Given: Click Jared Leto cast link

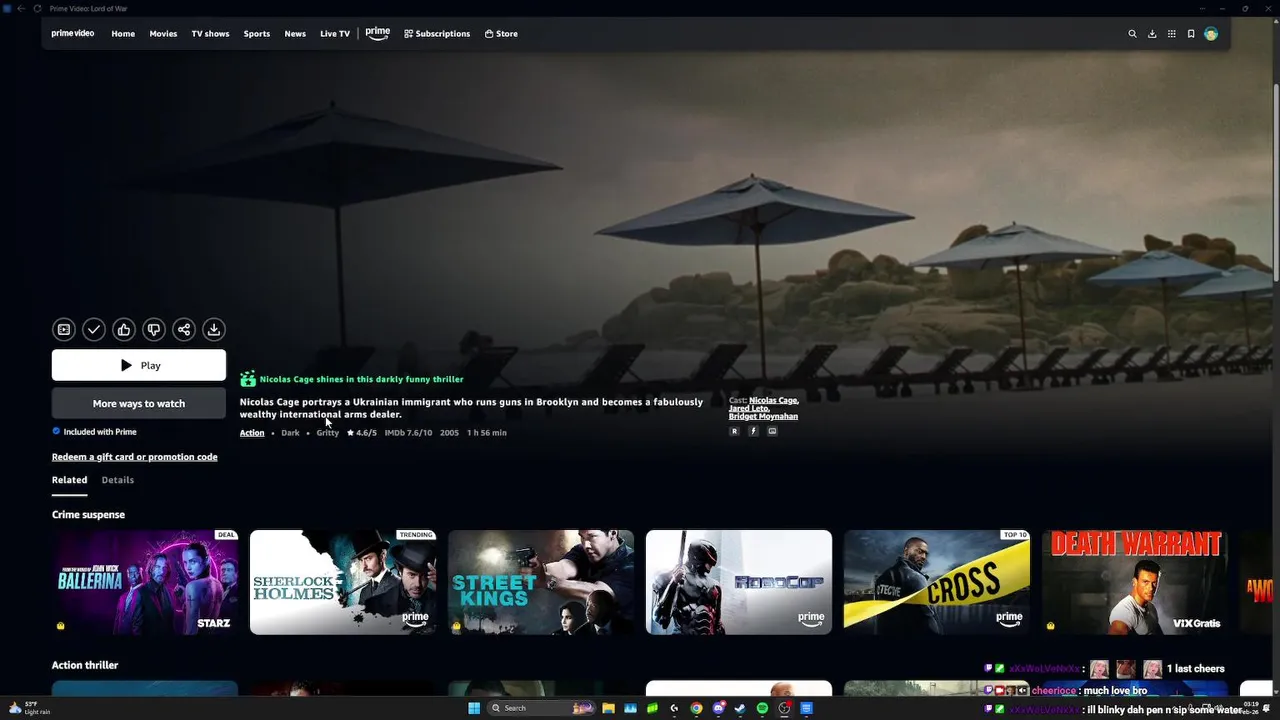Looking at the screenshot, I should [749, 408].
